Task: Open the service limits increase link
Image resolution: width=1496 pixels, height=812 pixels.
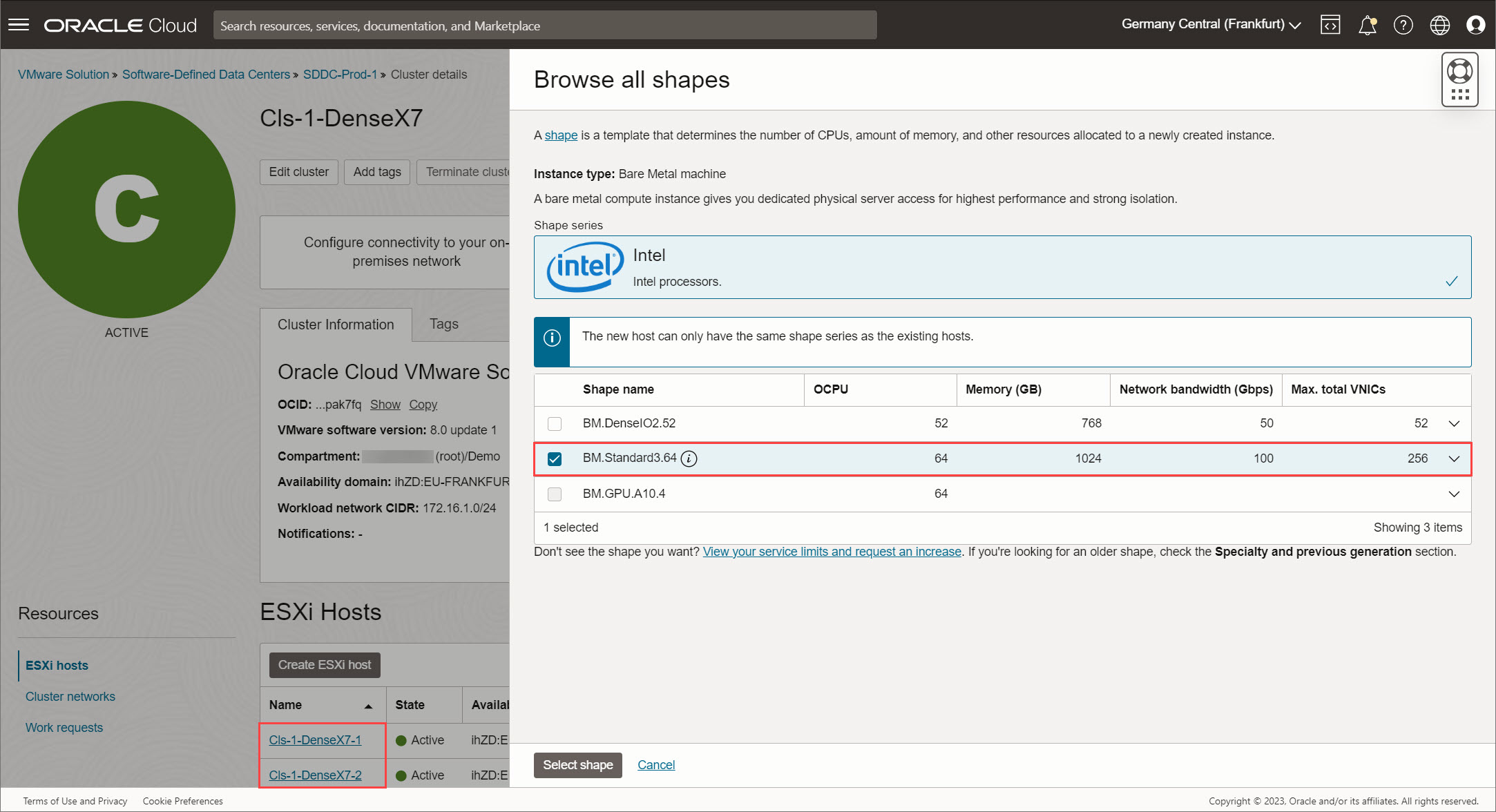Action: tap(832, 551)
